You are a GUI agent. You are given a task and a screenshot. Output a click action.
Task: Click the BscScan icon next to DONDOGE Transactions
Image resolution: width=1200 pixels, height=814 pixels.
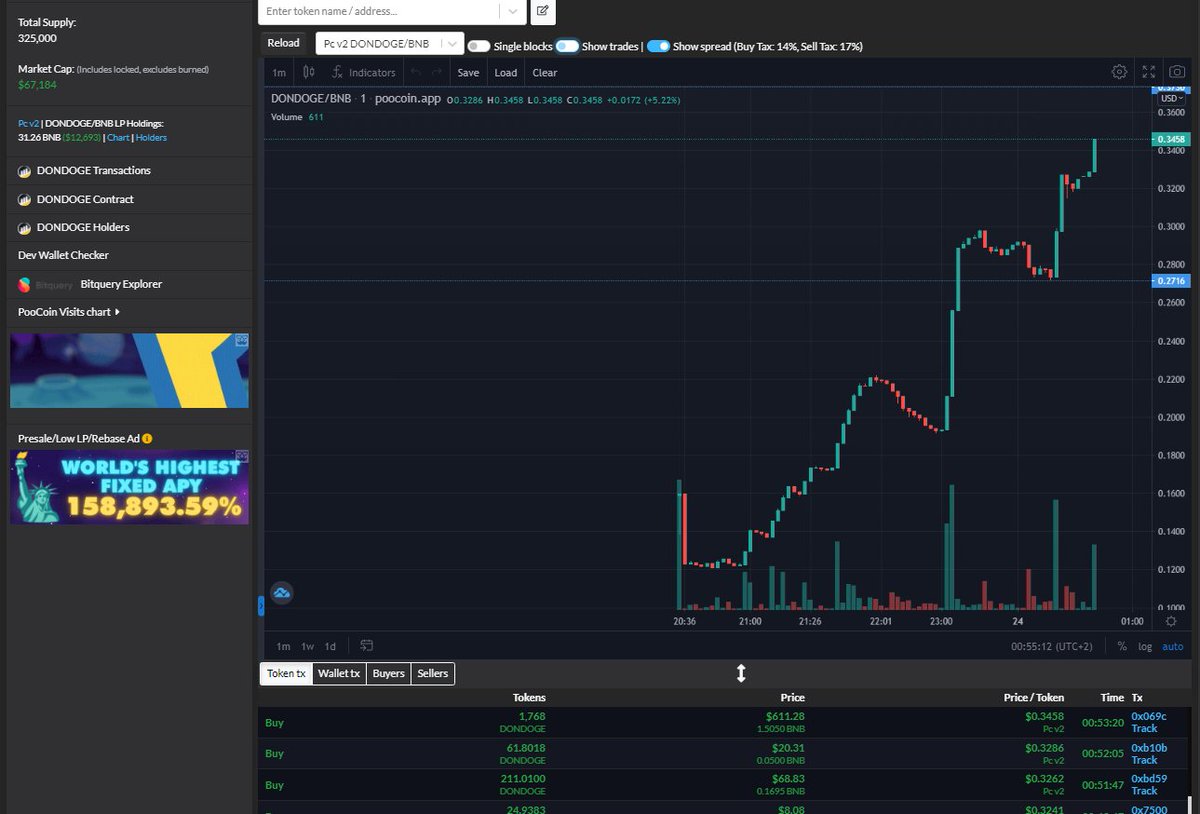click(x=25, y=171)
